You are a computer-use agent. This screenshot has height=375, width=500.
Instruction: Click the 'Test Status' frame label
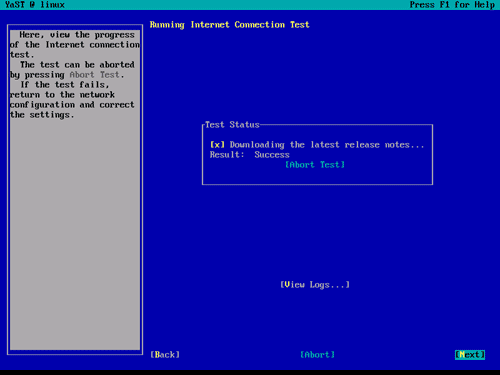tap(232, 125)
